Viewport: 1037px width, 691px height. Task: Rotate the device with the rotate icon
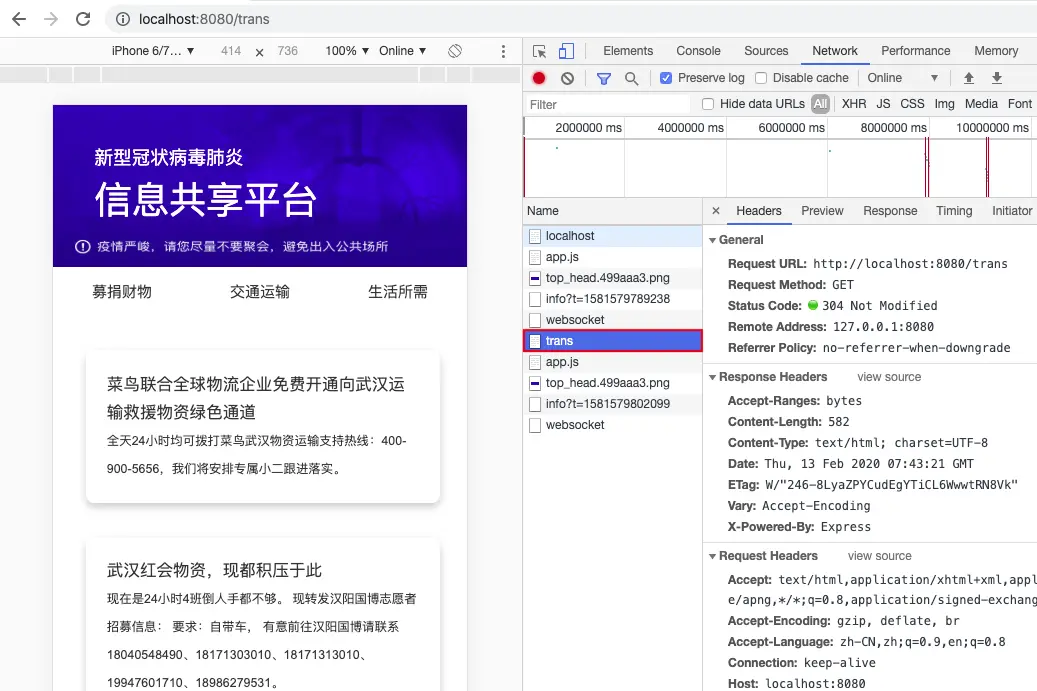point(455,51)
